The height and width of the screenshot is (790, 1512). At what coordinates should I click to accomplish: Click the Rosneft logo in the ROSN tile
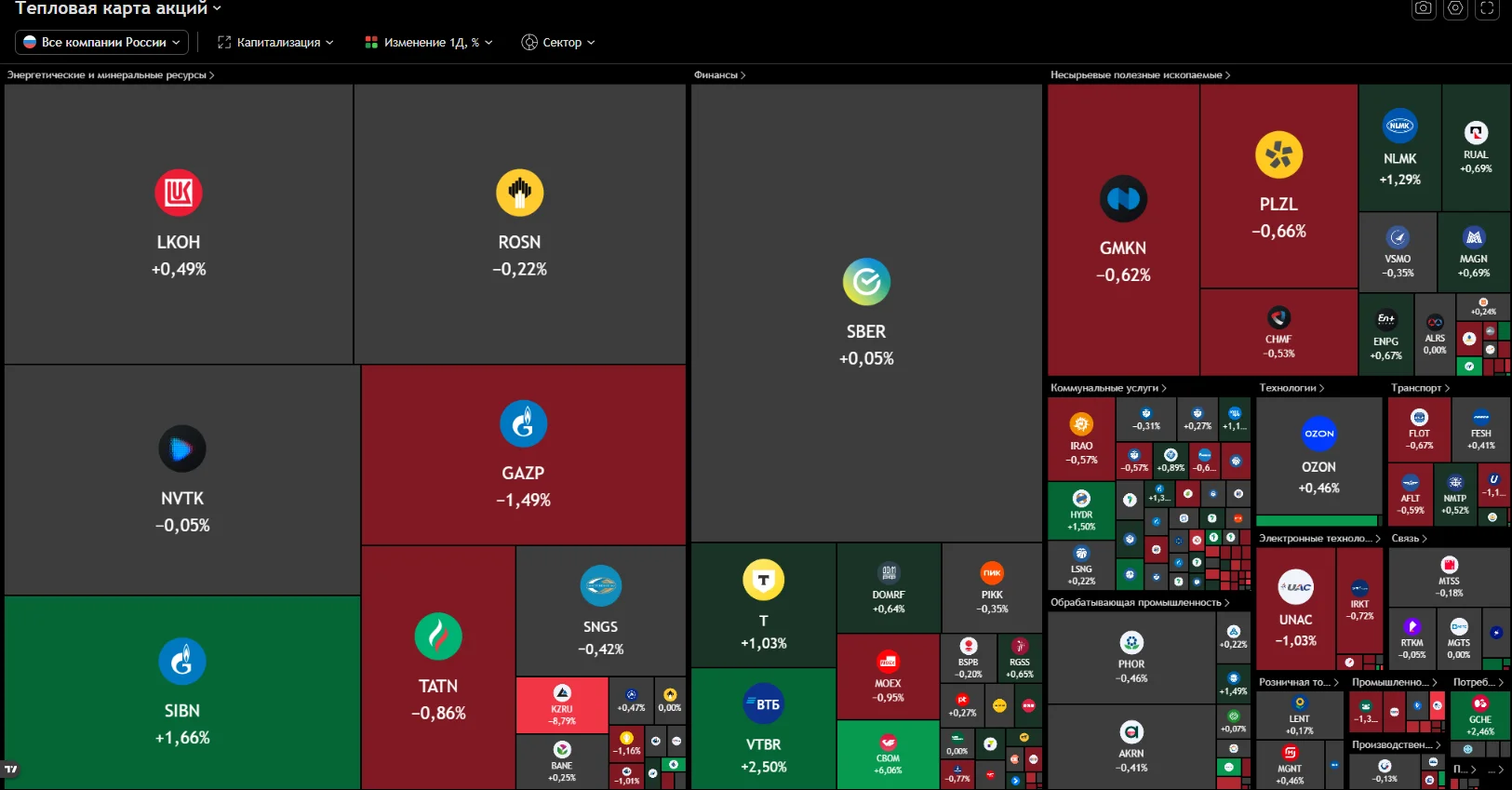[x=519, y=193]
